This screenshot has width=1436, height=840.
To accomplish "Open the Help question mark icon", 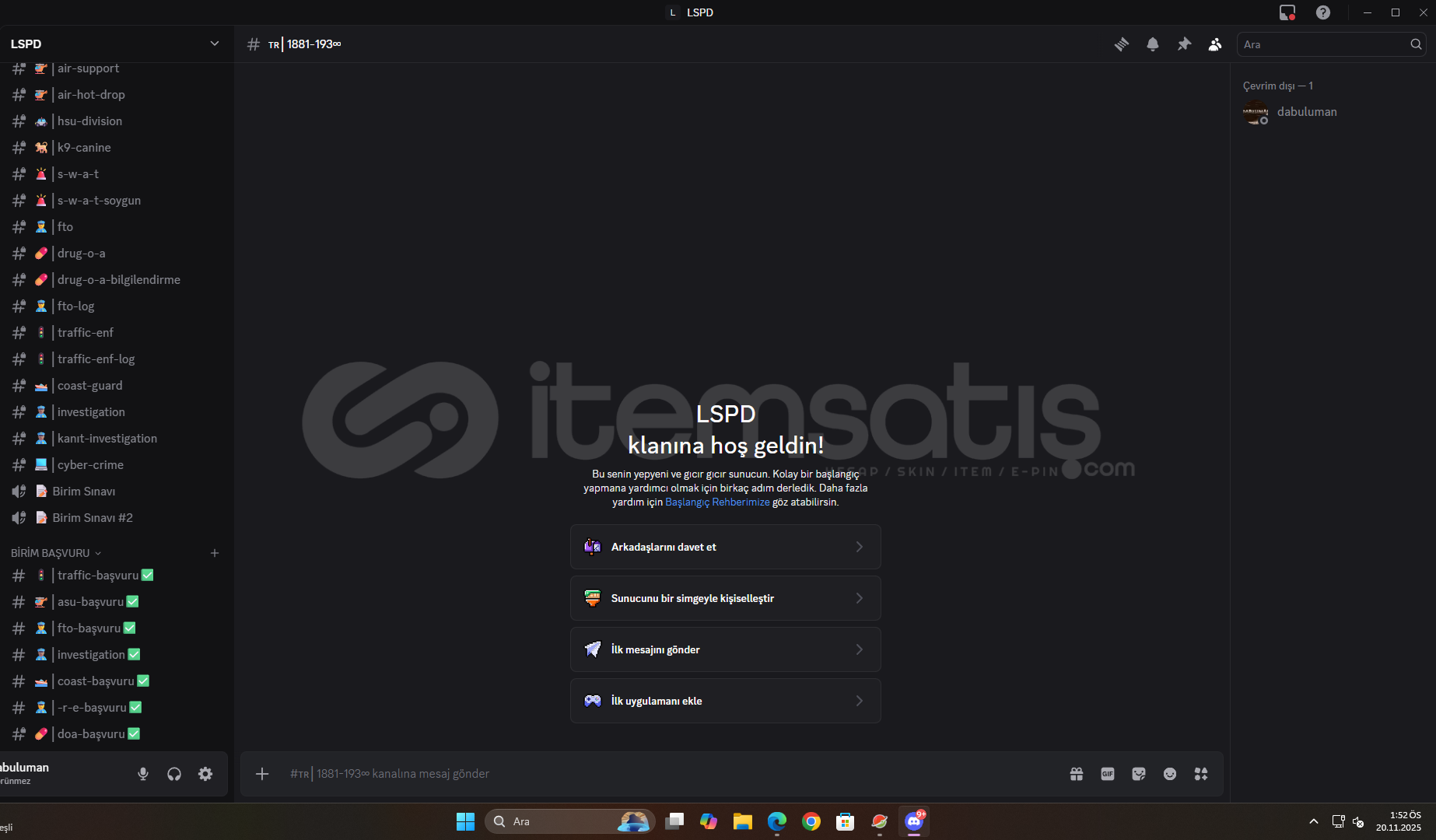I will coord(1323,12).
